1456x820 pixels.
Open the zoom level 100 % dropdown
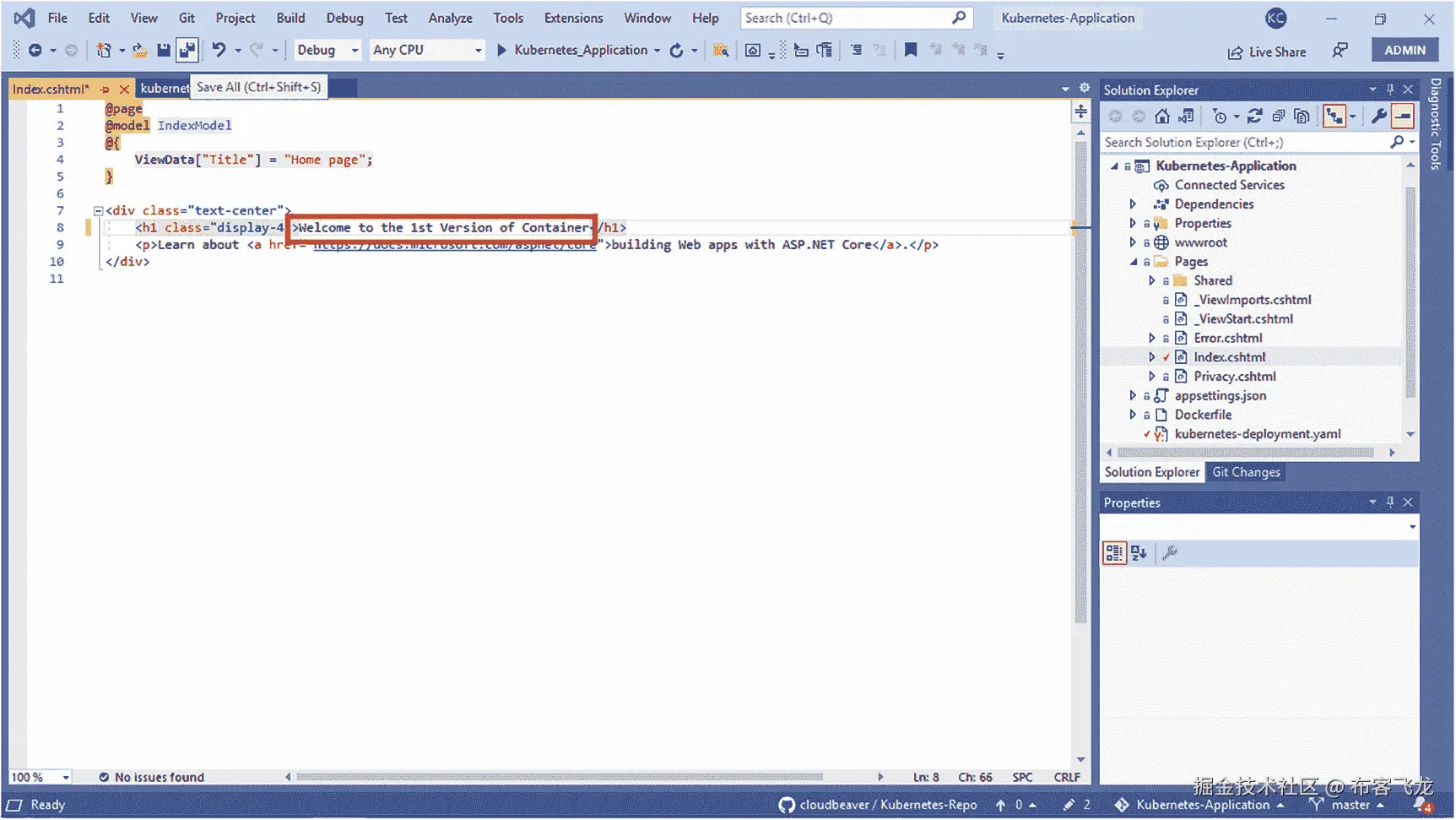40,778
